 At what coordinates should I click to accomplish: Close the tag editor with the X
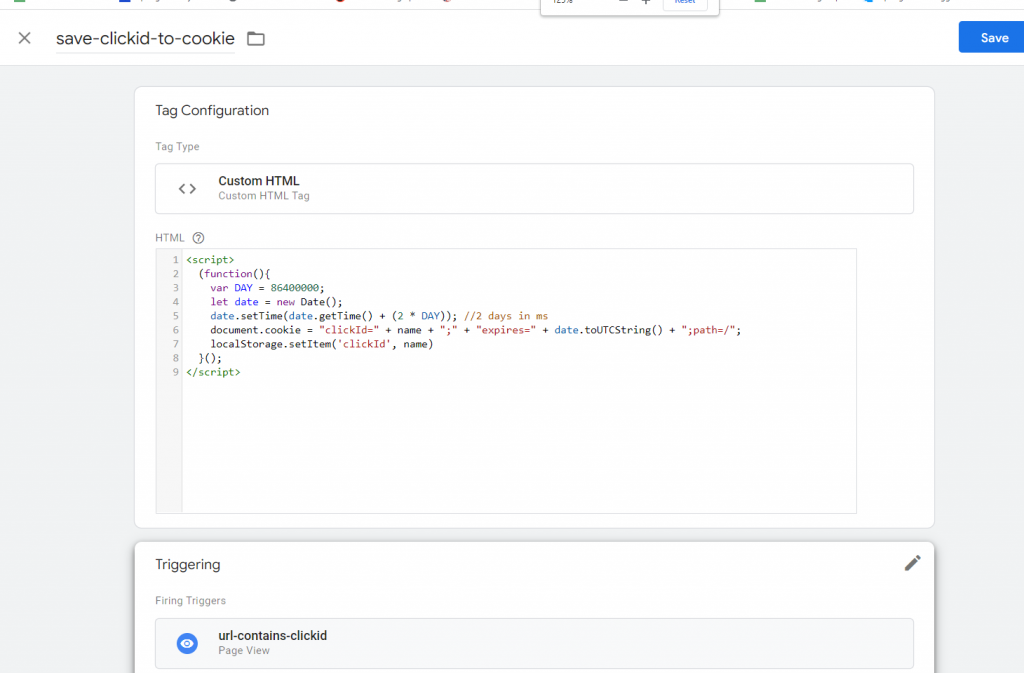(x=24, y=38)
